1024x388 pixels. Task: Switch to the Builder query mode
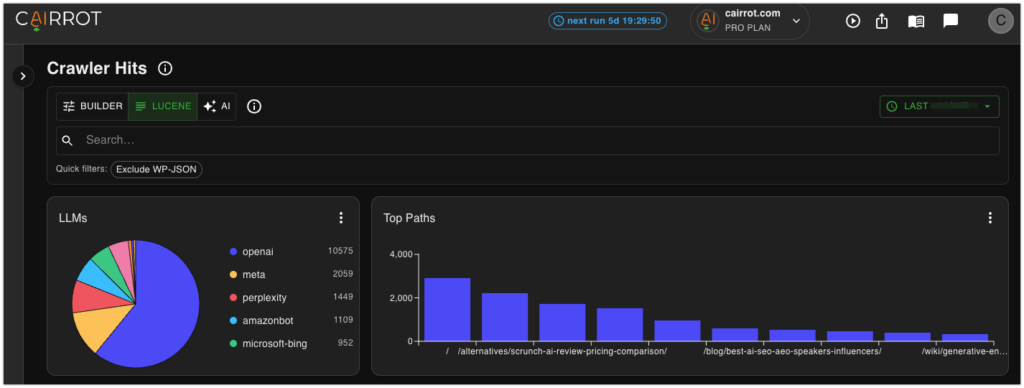92,106
